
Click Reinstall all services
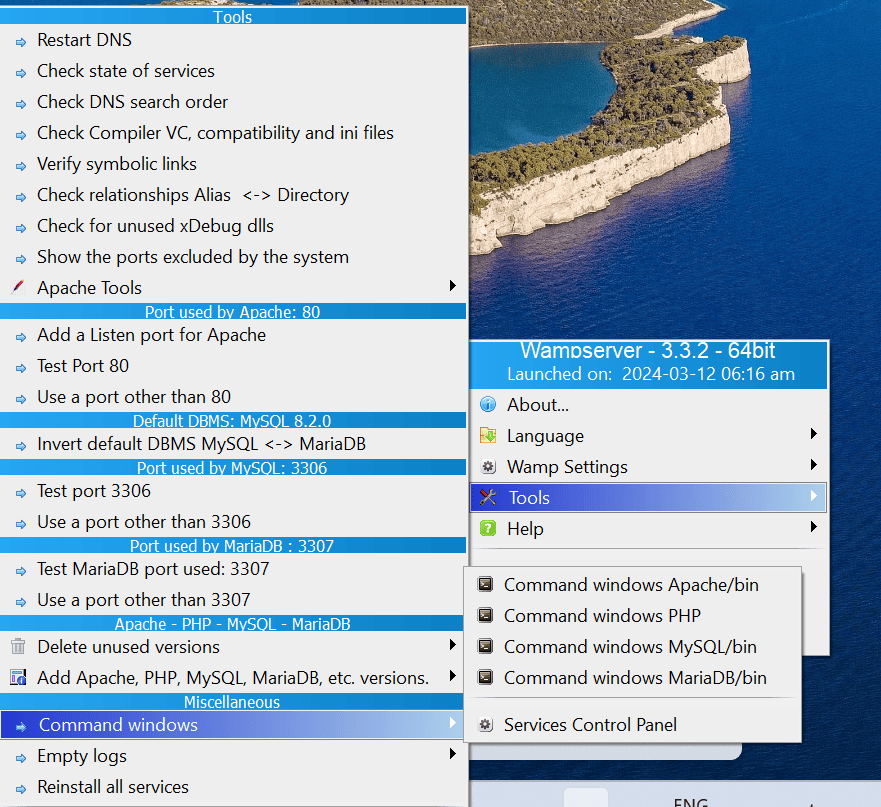tap(112, 786)
